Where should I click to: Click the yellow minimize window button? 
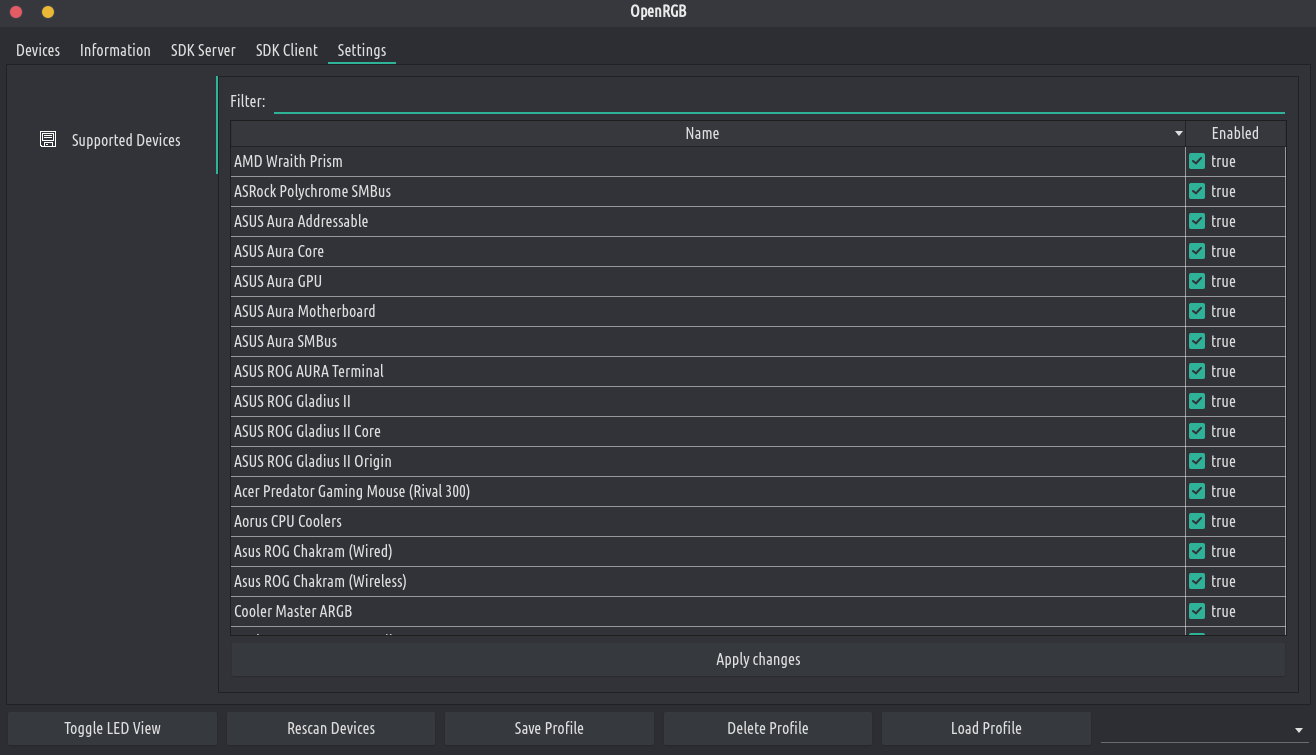(48, 12)
